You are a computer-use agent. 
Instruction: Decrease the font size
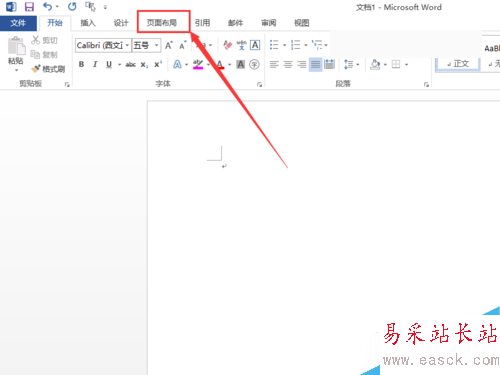tap(182, 45)
